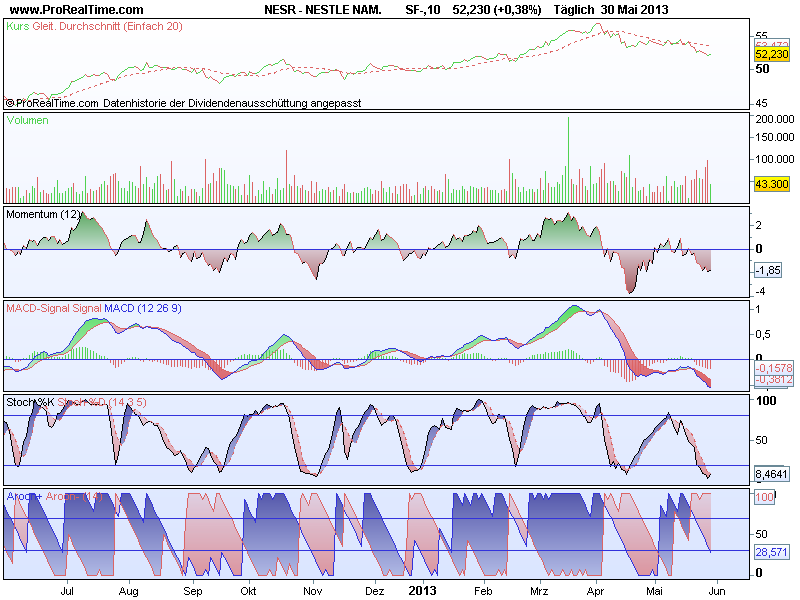Click the Jul month label
The width and height of the screenshot is (800, 600).
coord(67,591)
